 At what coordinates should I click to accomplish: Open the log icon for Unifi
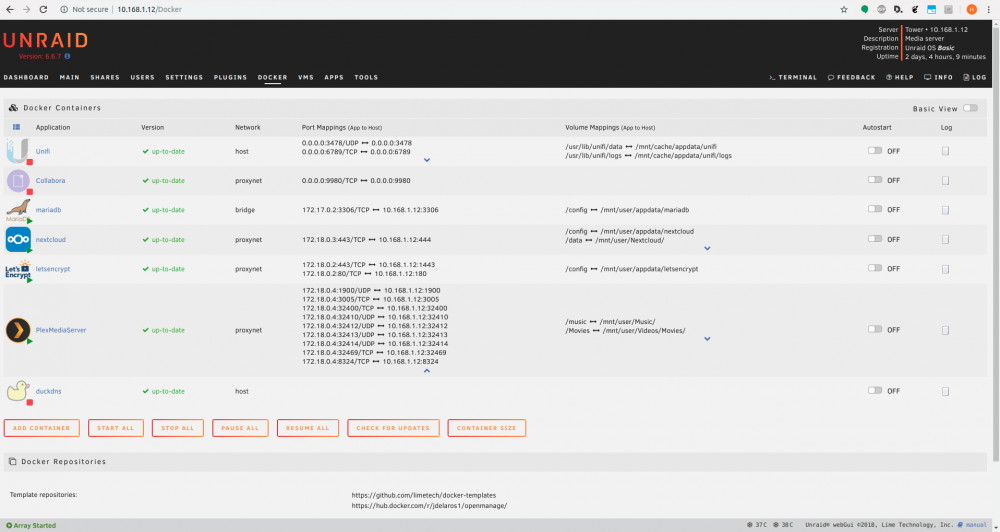[945, 151]
